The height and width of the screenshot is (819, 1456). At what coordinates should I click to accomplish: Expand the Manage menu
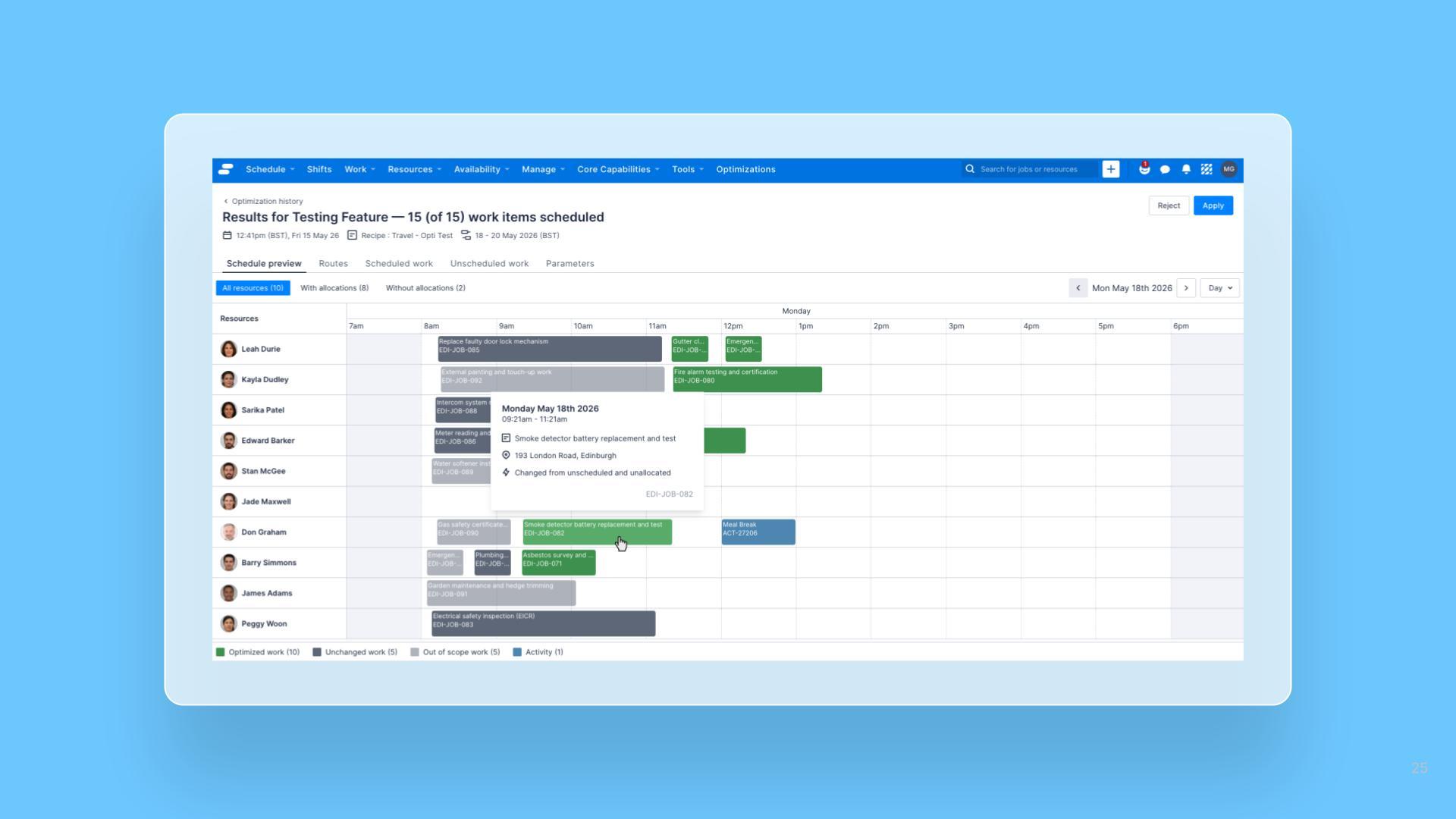pyautogui.click(x=543, y=169)
